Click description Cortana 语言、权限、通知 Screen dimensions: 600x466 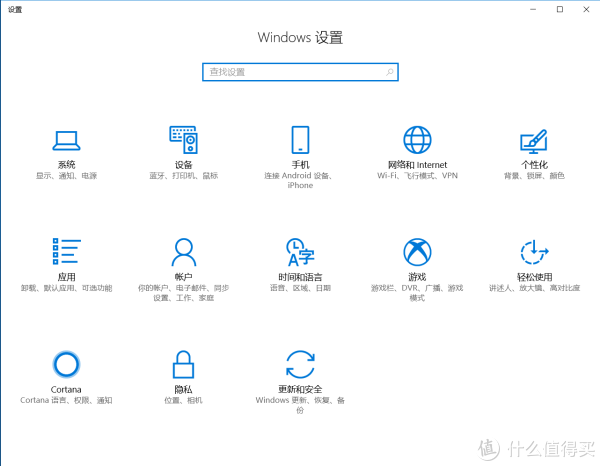pos(66,400)
